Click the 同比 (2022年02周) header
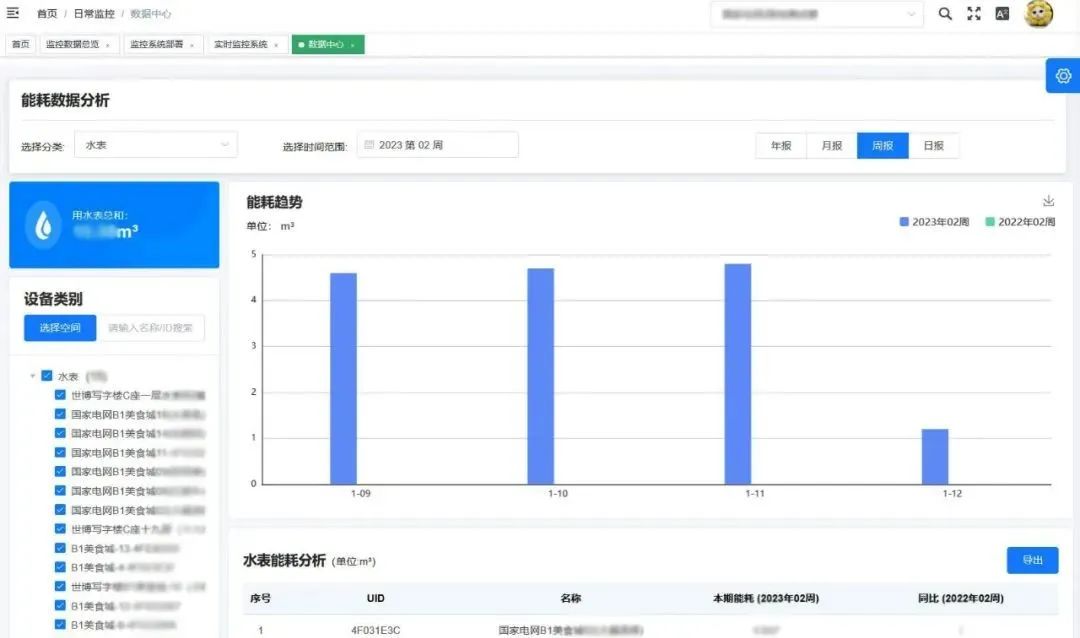1080x638 pixels. click(961, 598)
